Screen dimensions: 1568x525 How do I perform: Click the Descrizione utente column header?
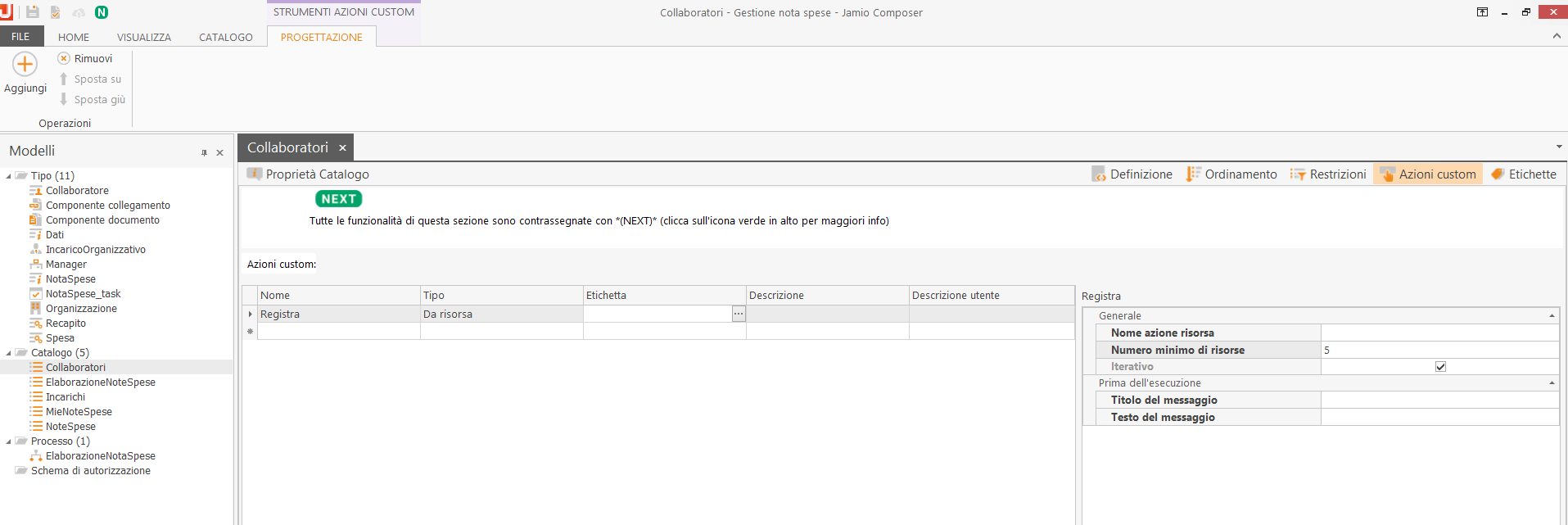(992, 295)
